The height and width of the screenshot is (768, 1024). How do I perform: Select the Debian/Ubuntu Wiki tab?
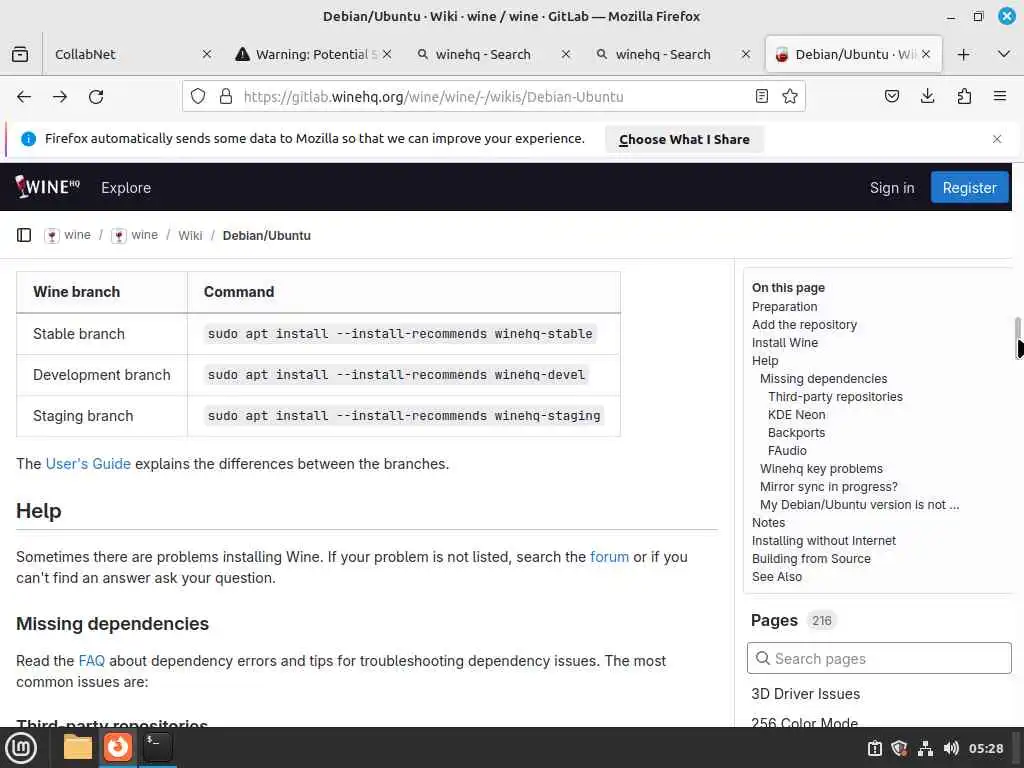pyautogui.click(x=852, y=54)
